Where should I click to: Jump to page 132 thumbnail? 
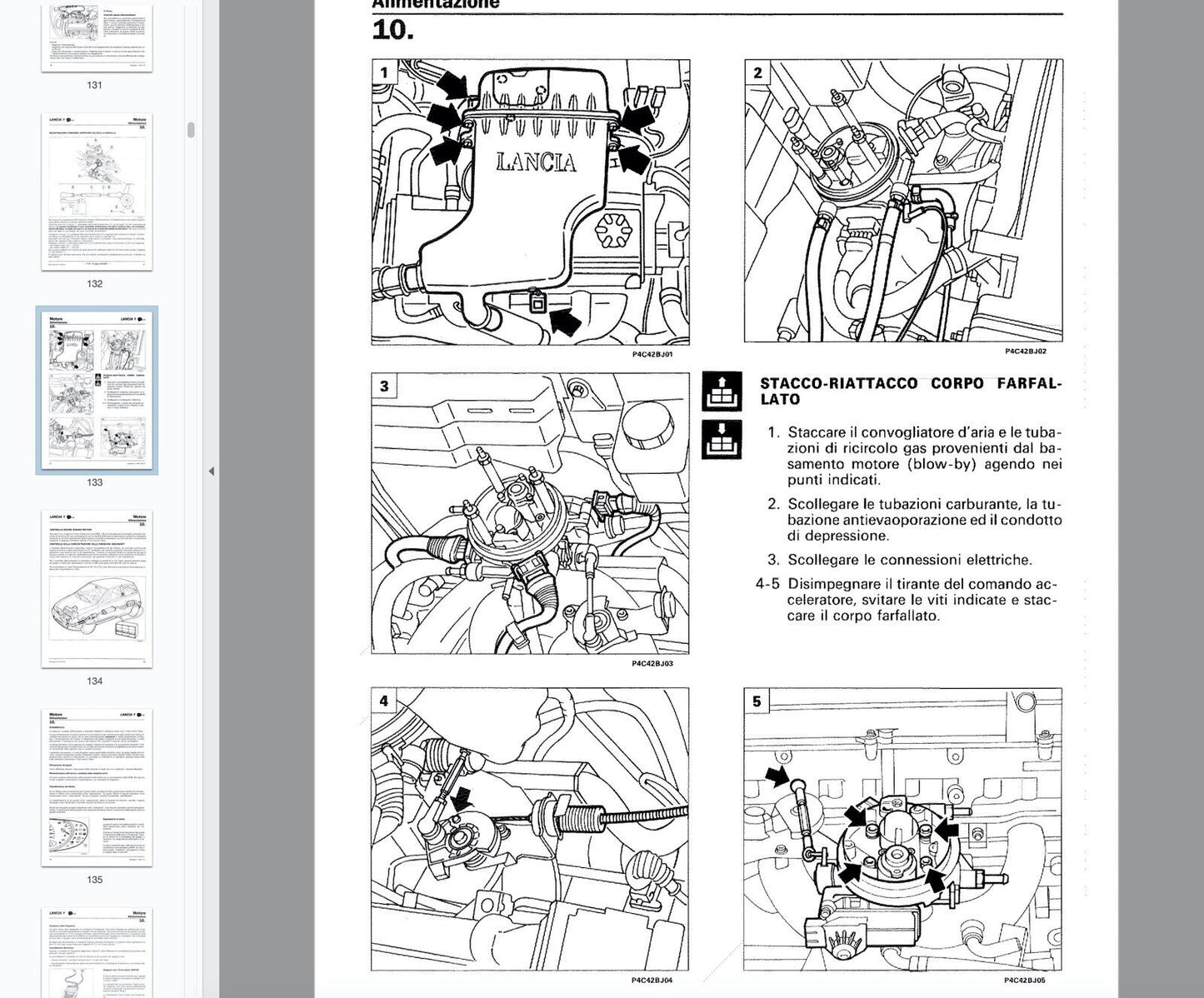coord(97,192)
